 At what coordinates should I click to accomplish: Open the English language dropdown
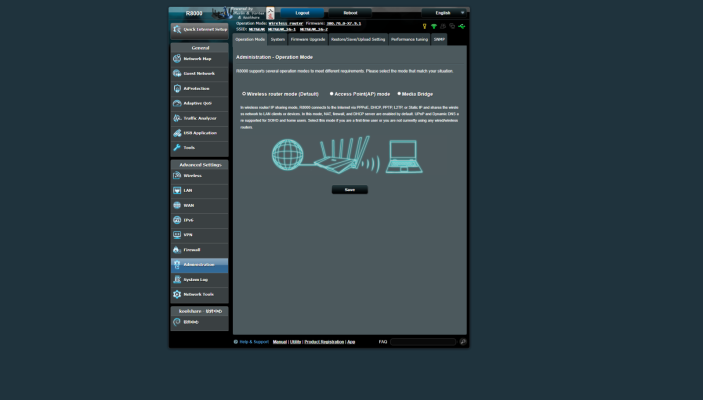click(444, 13)
